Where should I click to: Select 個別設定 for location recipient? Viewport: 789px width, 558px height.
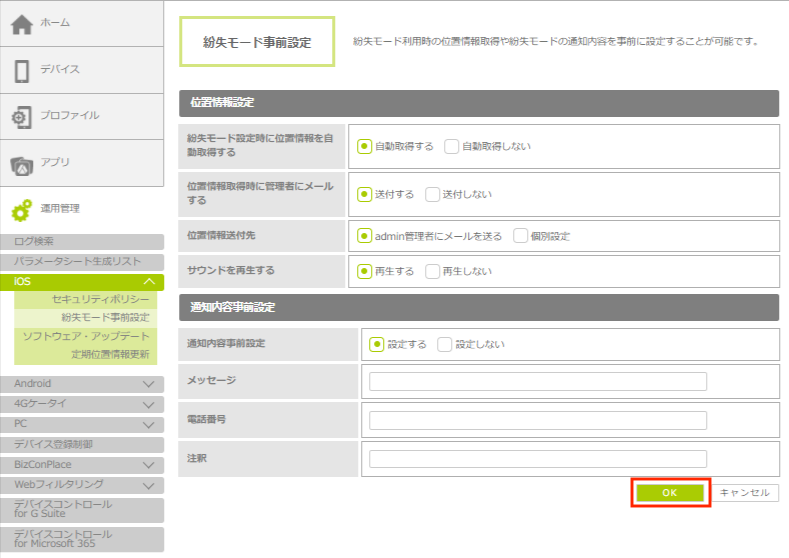521,236
